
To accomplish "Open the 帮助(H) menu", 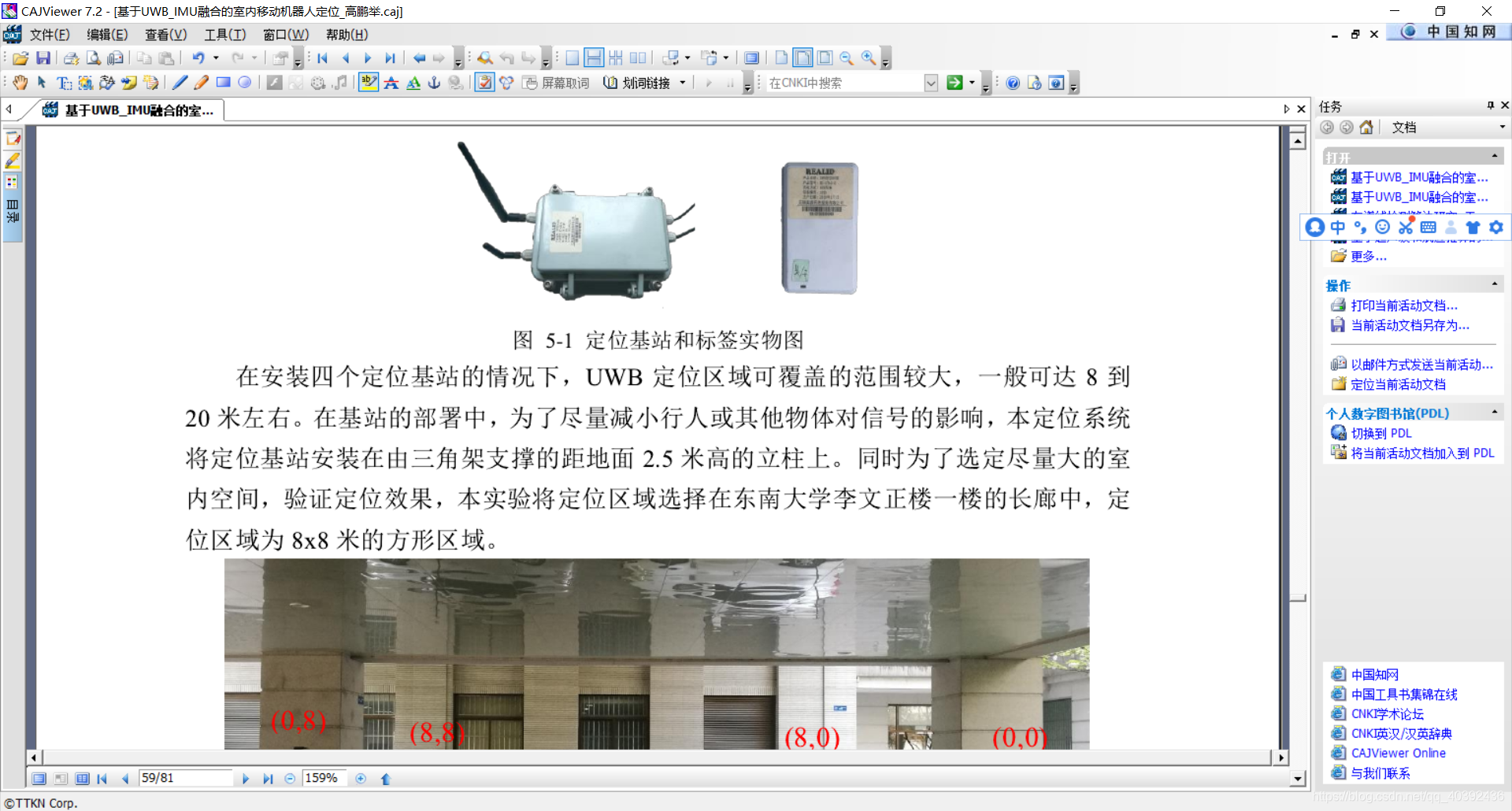I will point(346,35).
